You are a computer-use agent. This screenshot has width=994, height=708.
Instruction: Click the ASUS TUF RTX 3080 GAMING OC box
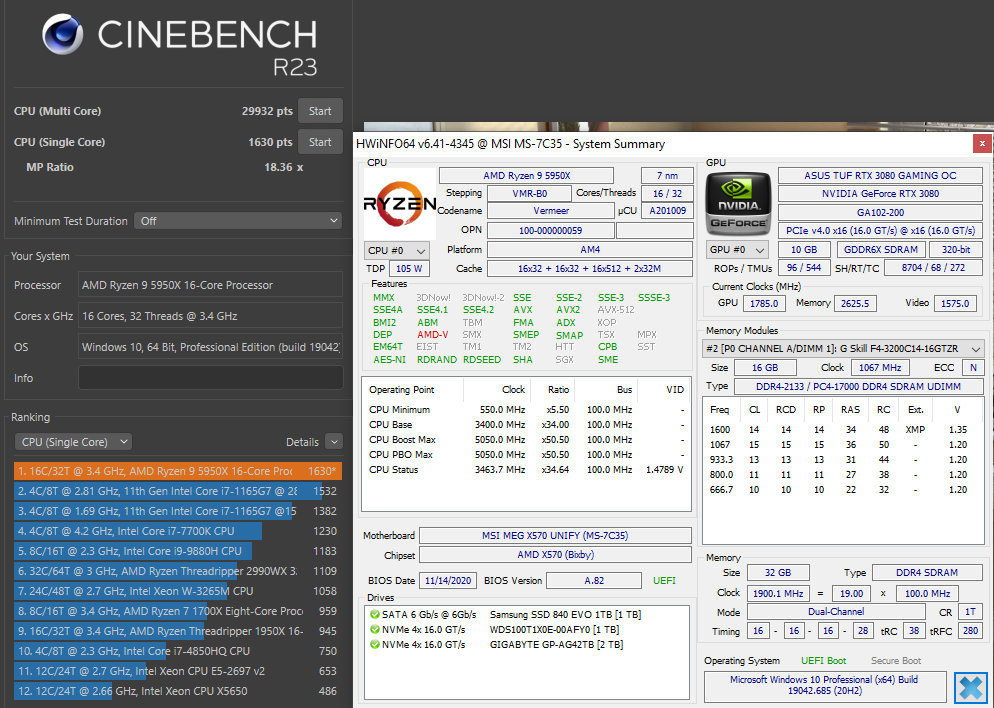coord(880,176)
